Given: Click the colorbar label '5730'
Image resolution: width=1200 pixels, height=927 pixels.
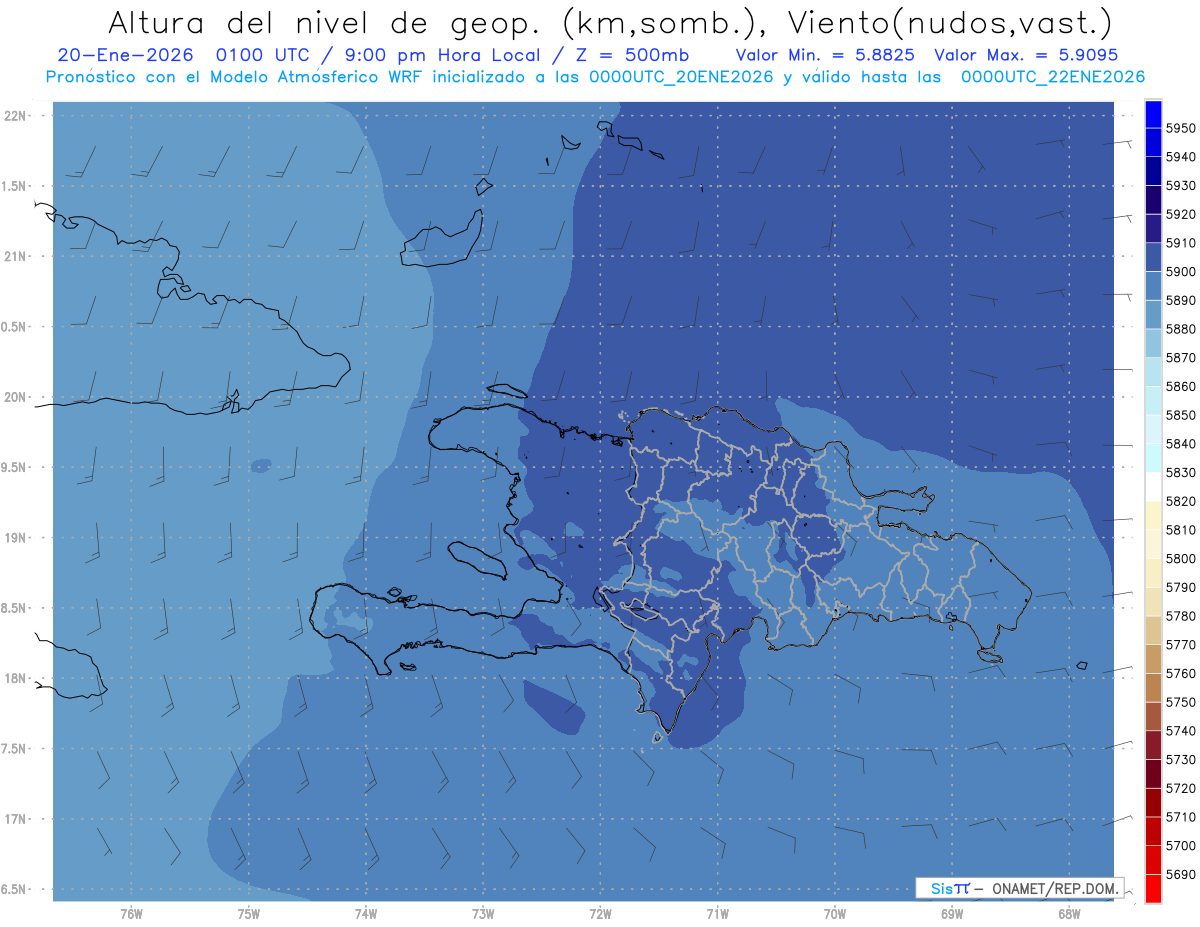Looking at the screenshot, I should point(1180,760).
